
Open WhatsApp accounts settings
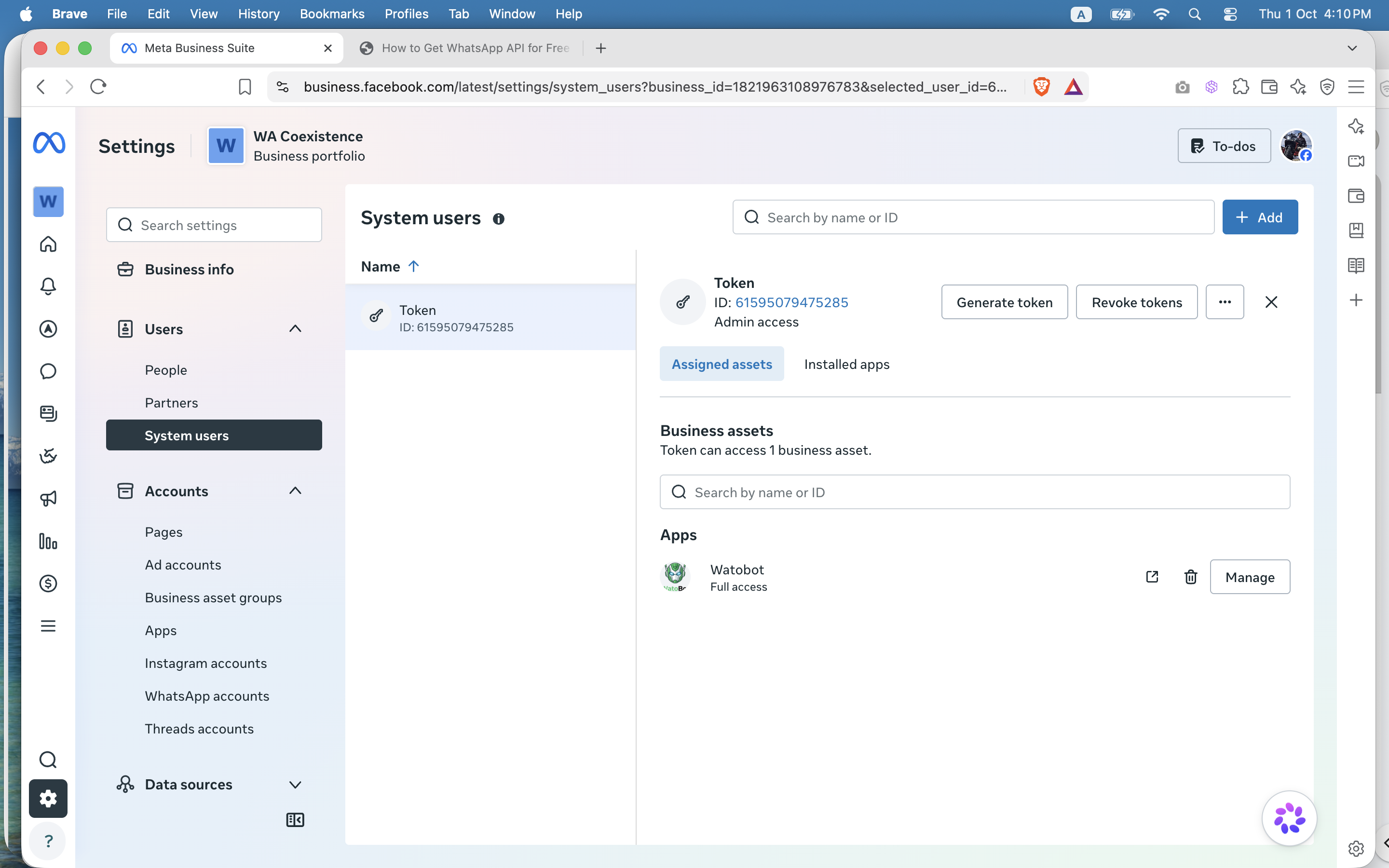click(206, 696)
